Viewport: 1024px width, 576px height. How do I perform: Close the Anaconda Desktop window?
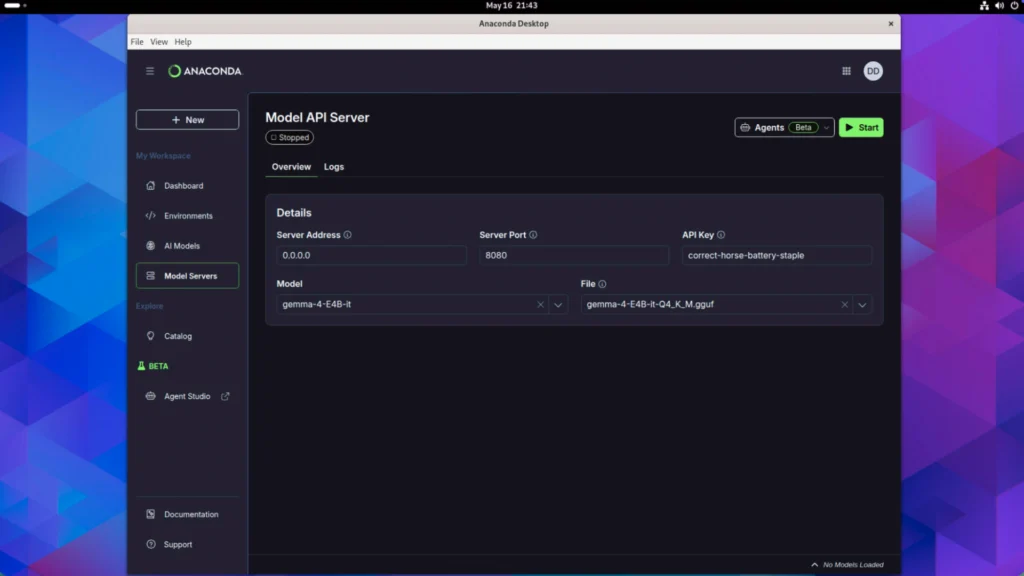891,24
